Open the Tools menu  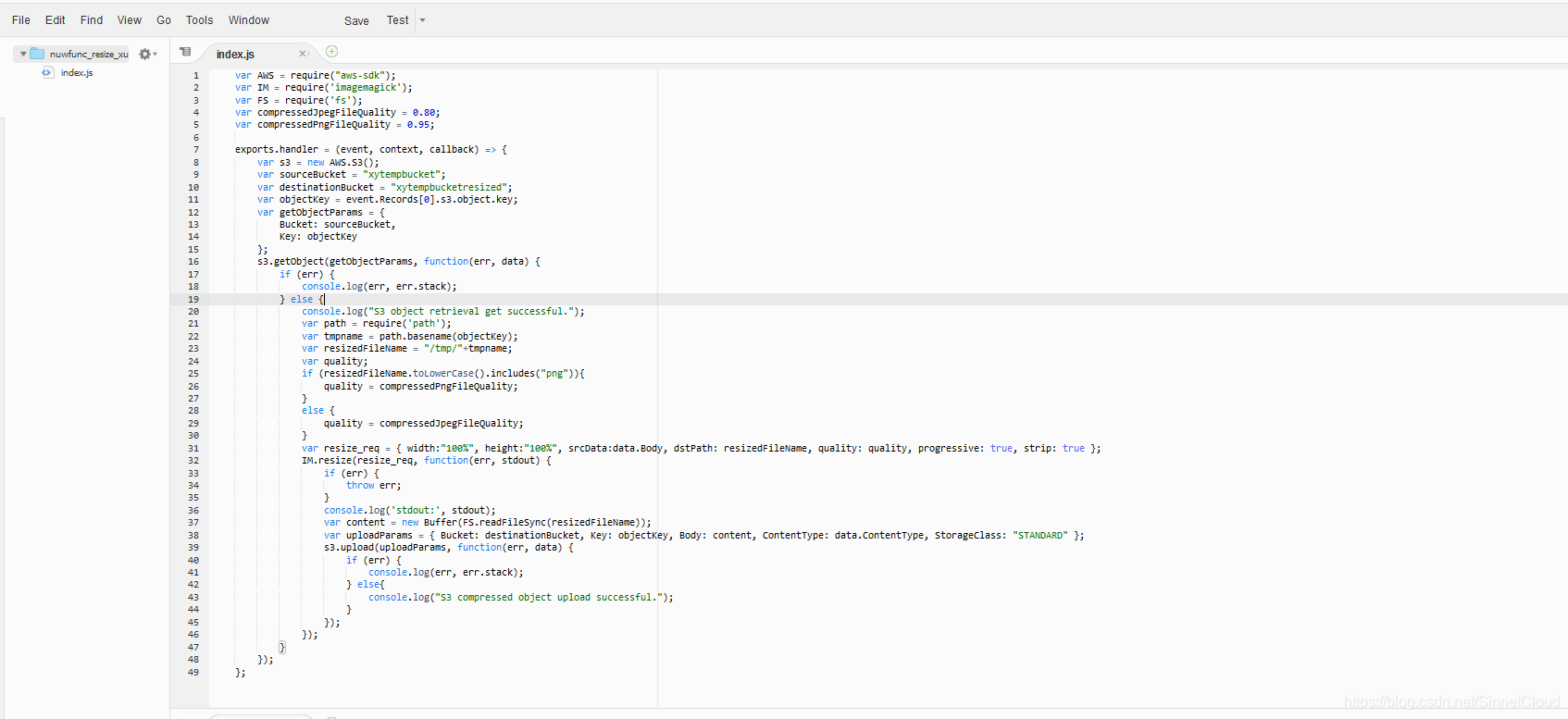[x=200, y=20]
